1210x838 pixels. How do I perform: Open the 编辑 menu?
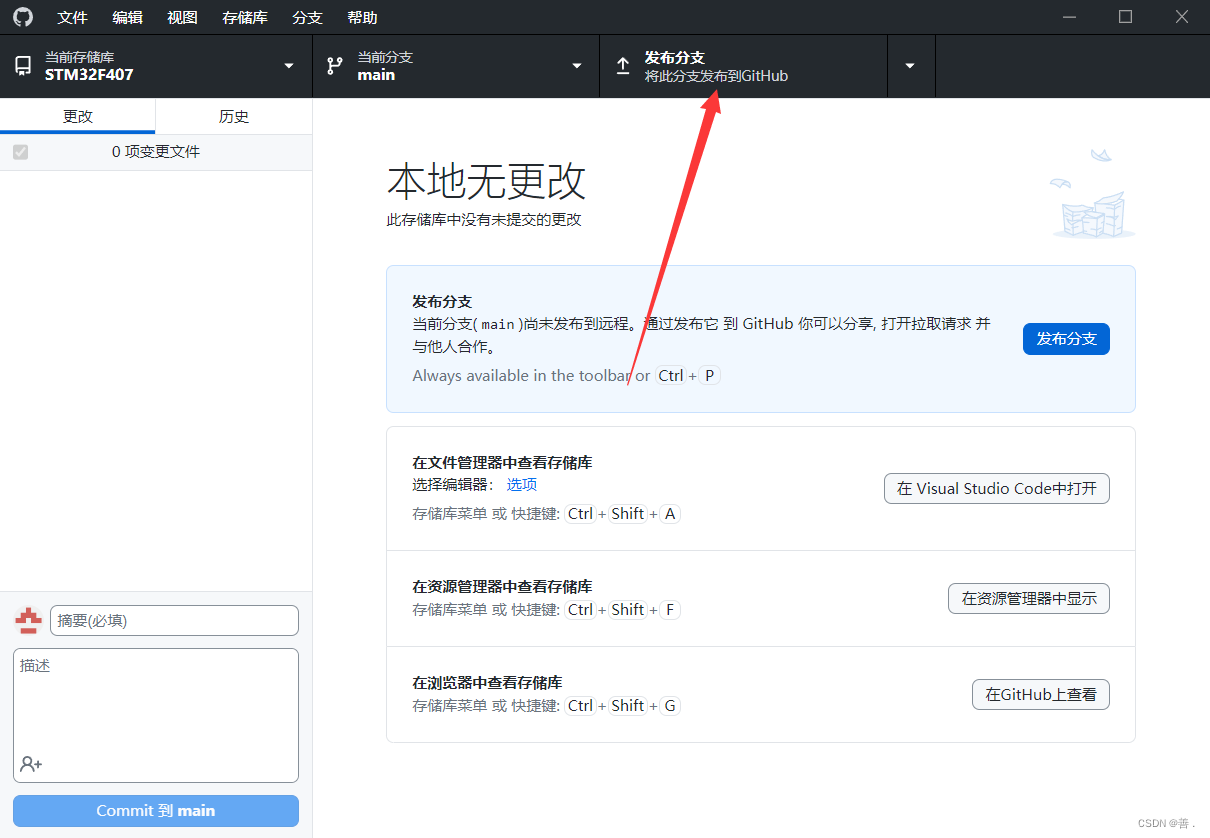tap(127, 18)
